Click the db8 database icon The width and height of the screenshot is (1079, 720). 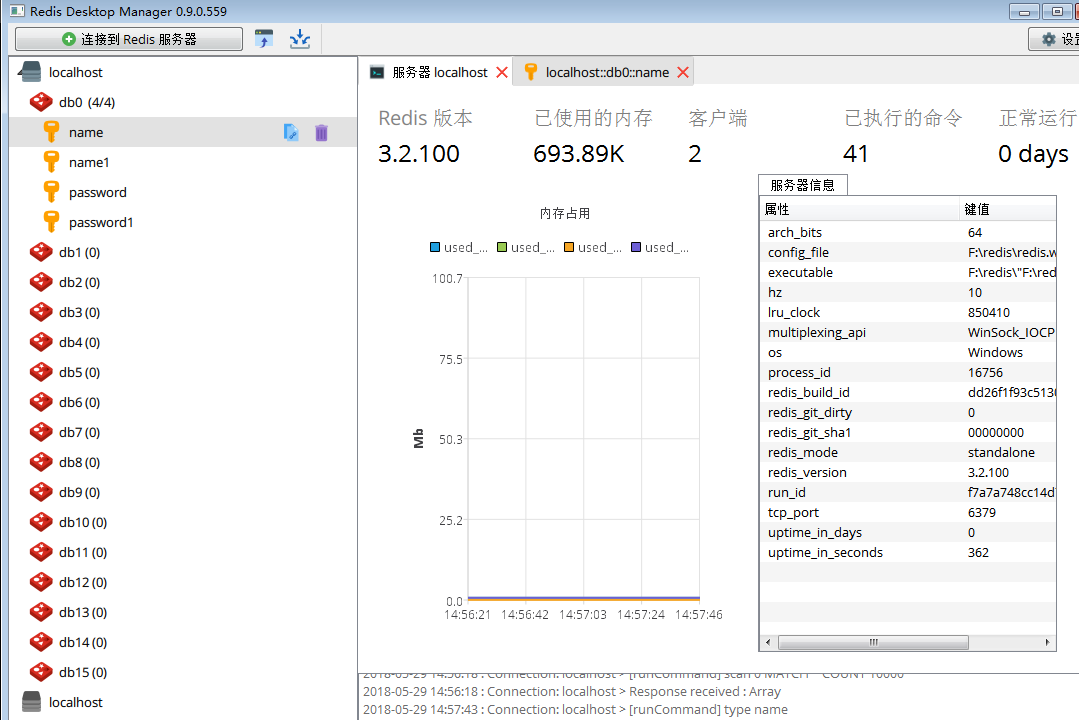pyautogui.click(x=41, y=461)
